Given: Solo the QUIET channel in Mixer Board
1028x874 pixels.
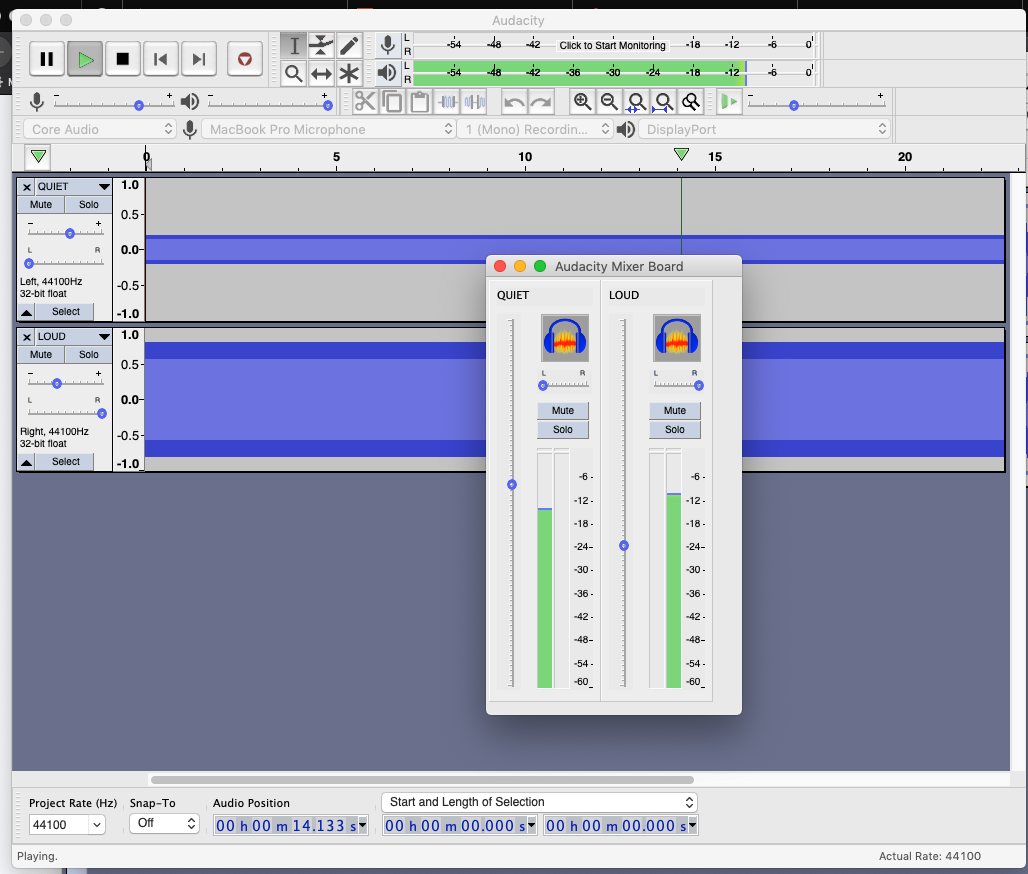Looking at the screenshot, I should click(x=562, y=429).
